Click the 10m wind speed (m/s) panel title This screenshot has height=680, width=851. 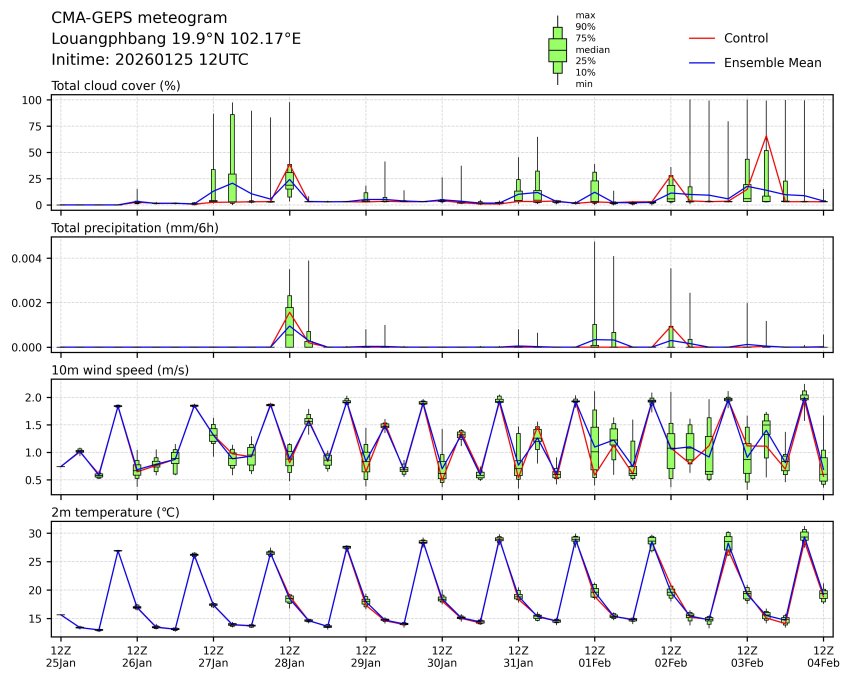[x=118, y=370]
